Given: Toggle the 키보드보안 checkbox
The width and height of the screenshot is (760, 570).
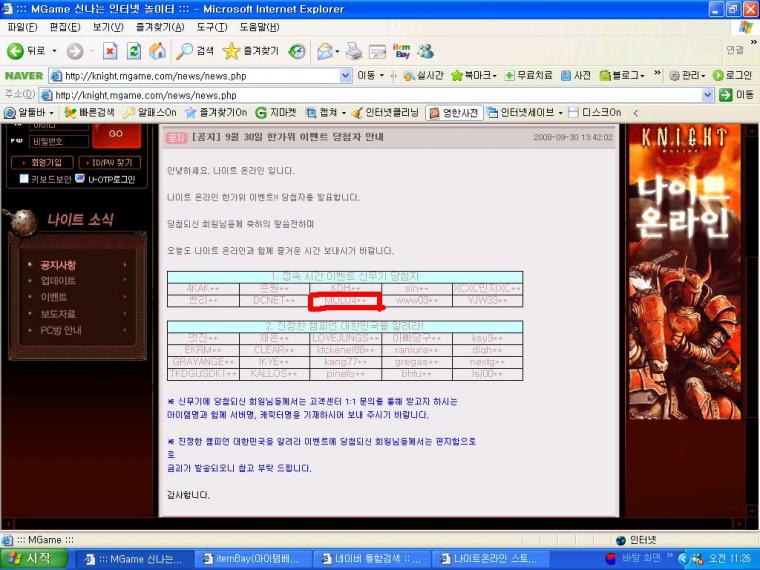Looking at the screenshot, I should coord(24,179).
